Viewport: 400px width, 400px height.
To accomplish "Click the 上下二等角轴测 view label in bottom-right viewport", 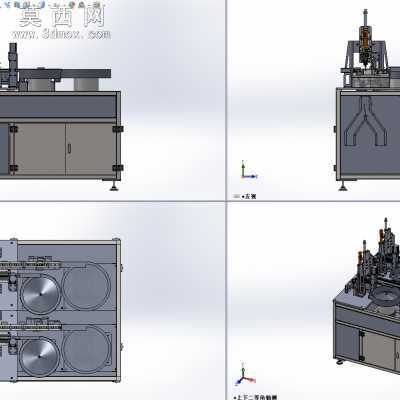I will tap(256, 397).
